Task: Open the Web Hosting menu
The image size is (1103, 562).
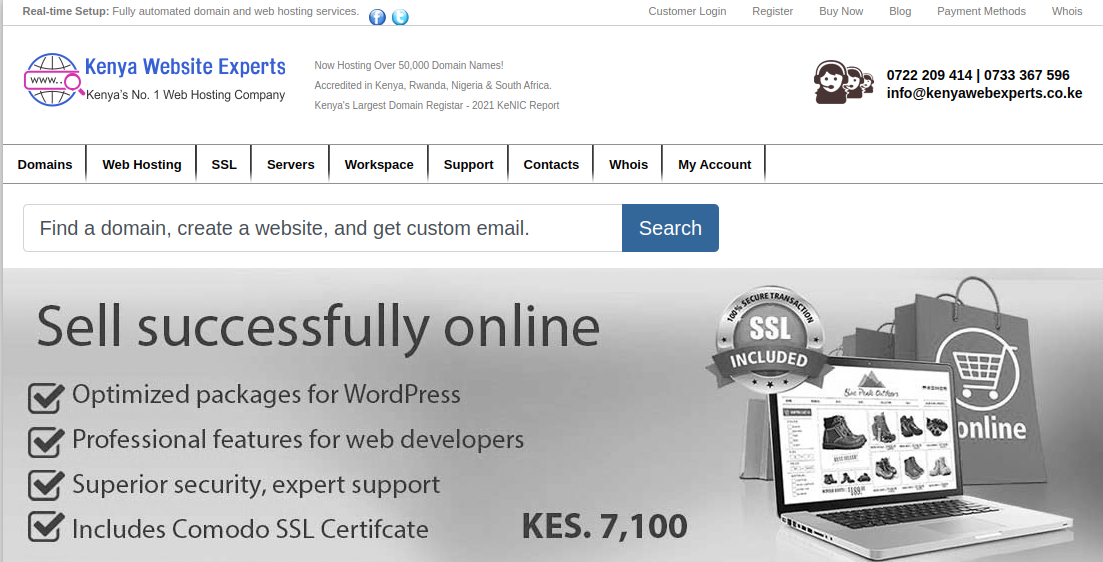Action: (x=141, y=165)
